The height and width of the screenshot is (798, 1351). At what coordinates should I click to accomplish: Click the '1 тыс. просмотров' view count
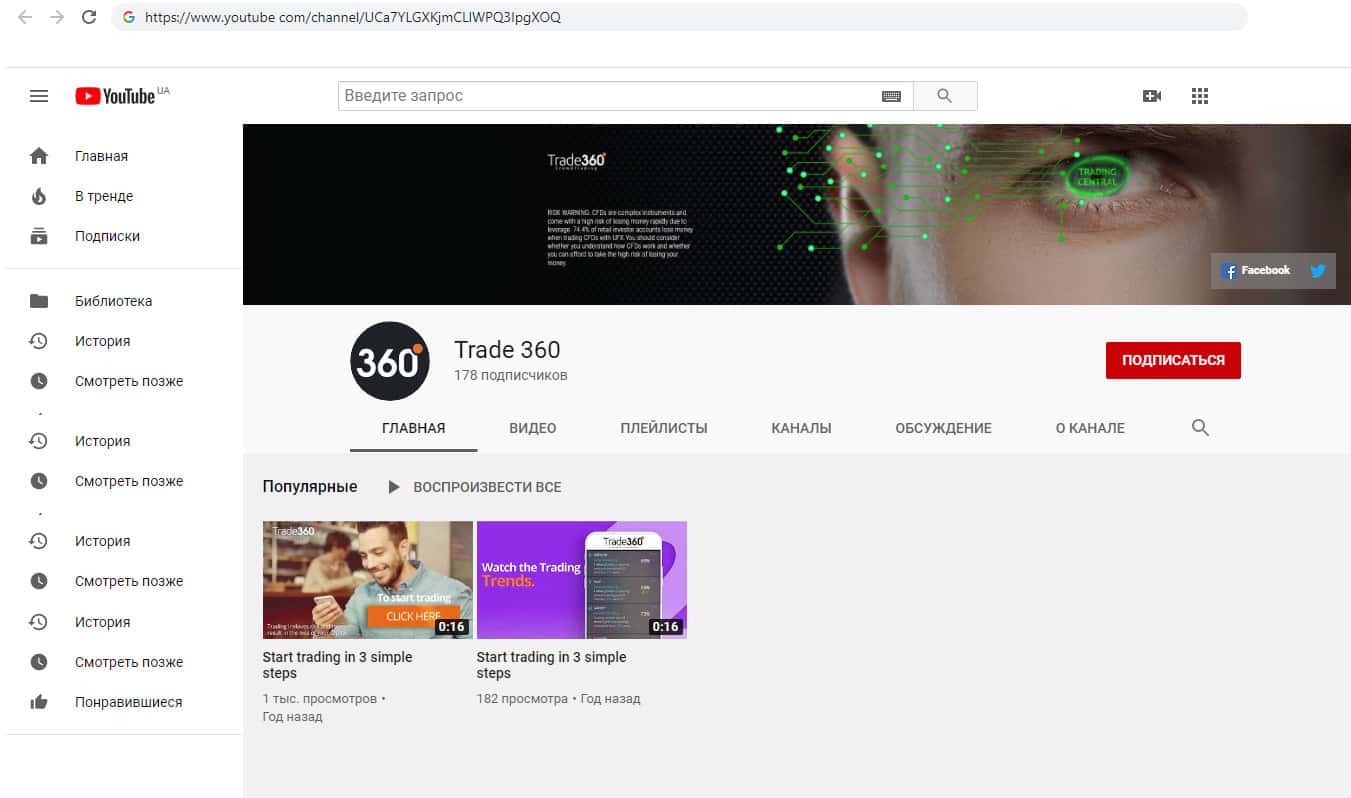[x=320, y=699]
